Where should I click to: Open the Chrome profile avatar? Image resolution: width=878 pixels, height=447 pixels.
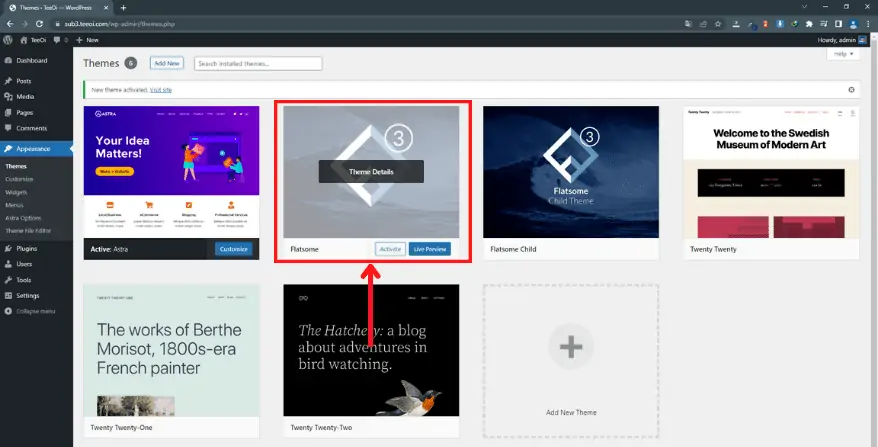(853, 24)
